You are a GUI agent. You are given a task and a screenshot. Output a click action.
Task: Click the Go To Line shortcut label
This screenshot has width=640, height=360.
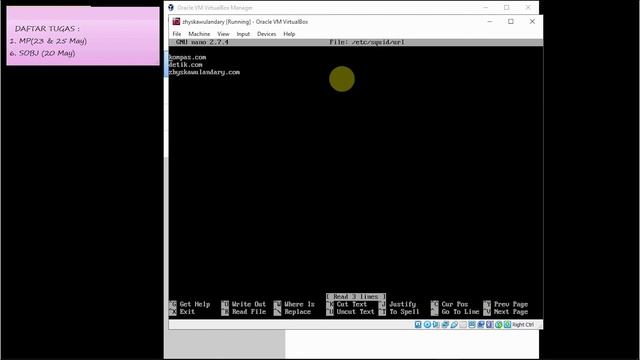point(460,312)
